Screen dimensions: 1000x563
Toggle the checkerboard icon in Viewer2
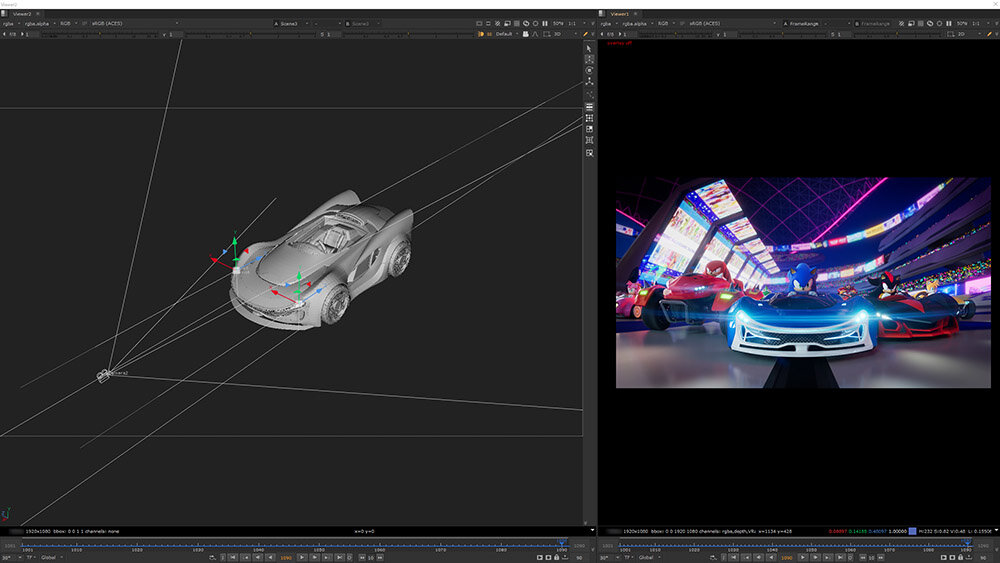[517, 24]
